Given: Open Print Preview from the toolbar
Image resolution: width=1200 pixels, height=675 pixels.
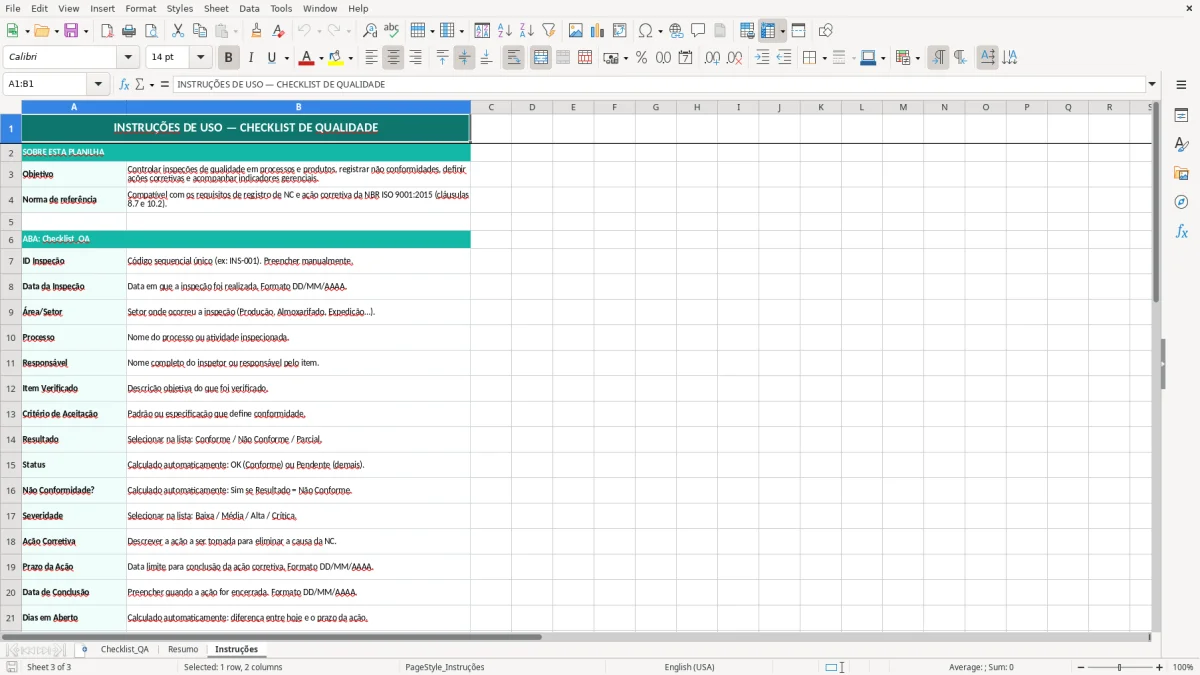Looking at the screenshot, I should point(151,31).
